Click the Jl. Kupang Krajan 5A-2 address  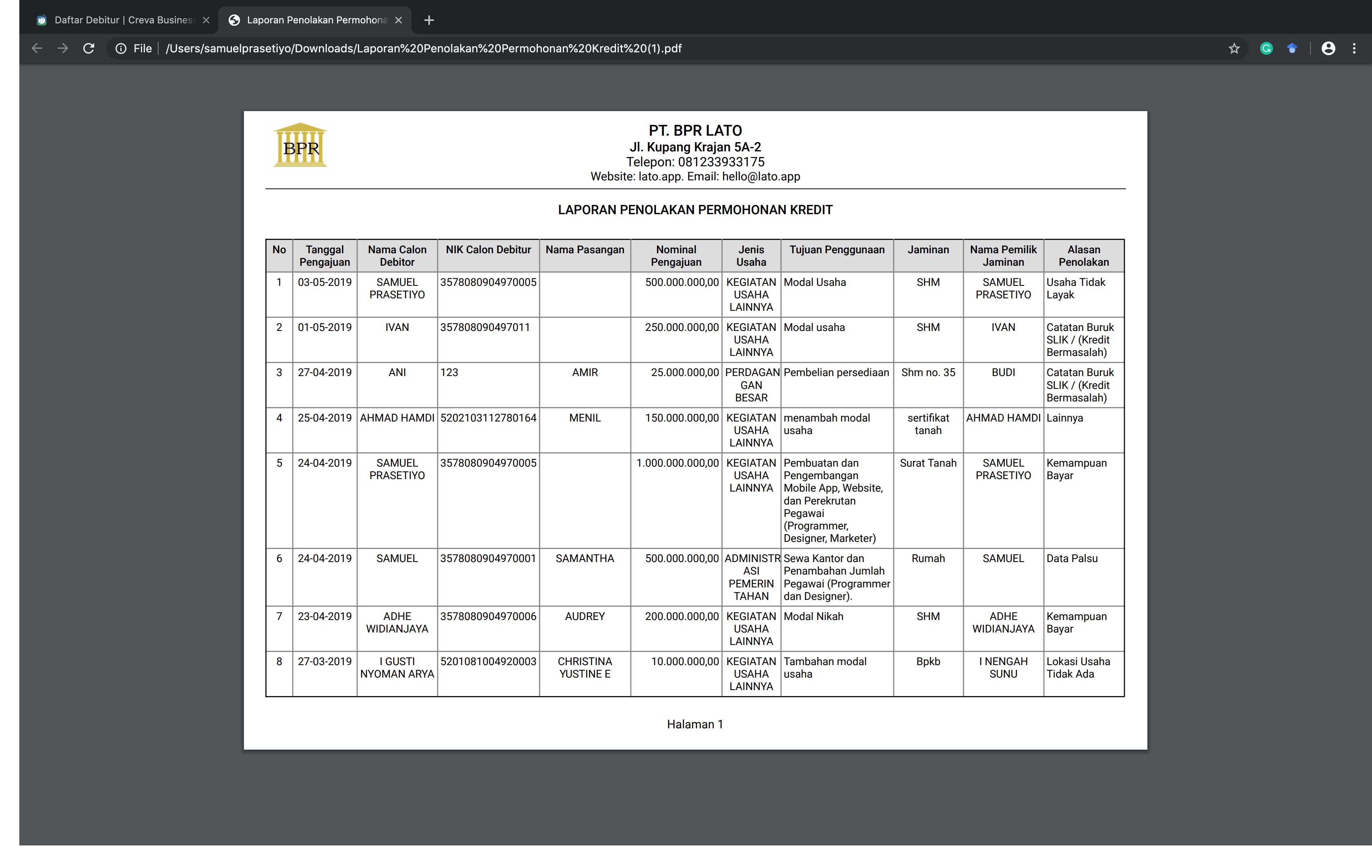695,147
